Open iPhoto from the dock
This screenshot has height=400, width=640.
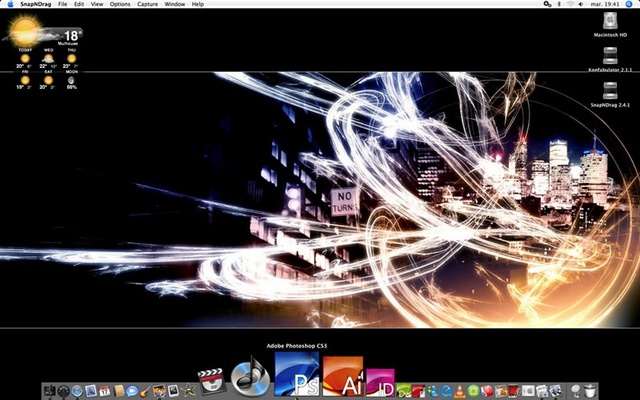(160, 391)
